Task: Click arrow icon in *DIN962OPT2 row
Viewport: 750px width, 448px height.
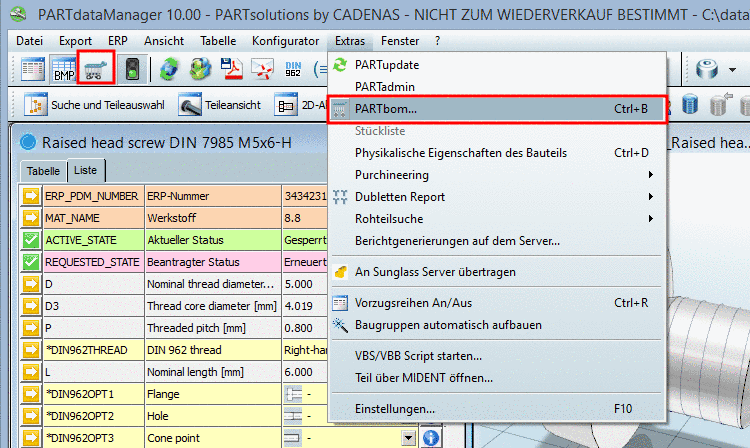Action: pos(31,416)
